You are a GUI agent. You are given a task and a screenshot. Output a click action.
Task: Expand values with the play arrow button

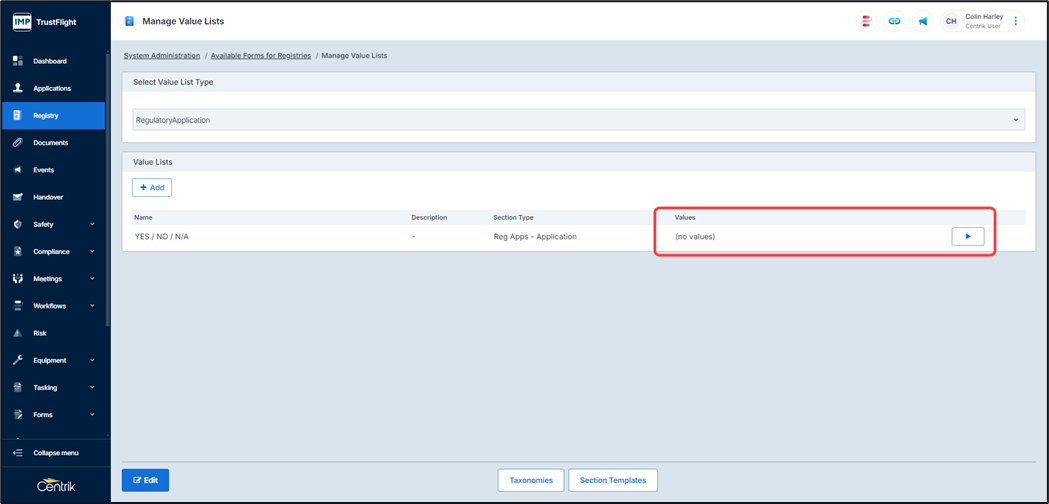pyautogui.click(x=967, y=237)
